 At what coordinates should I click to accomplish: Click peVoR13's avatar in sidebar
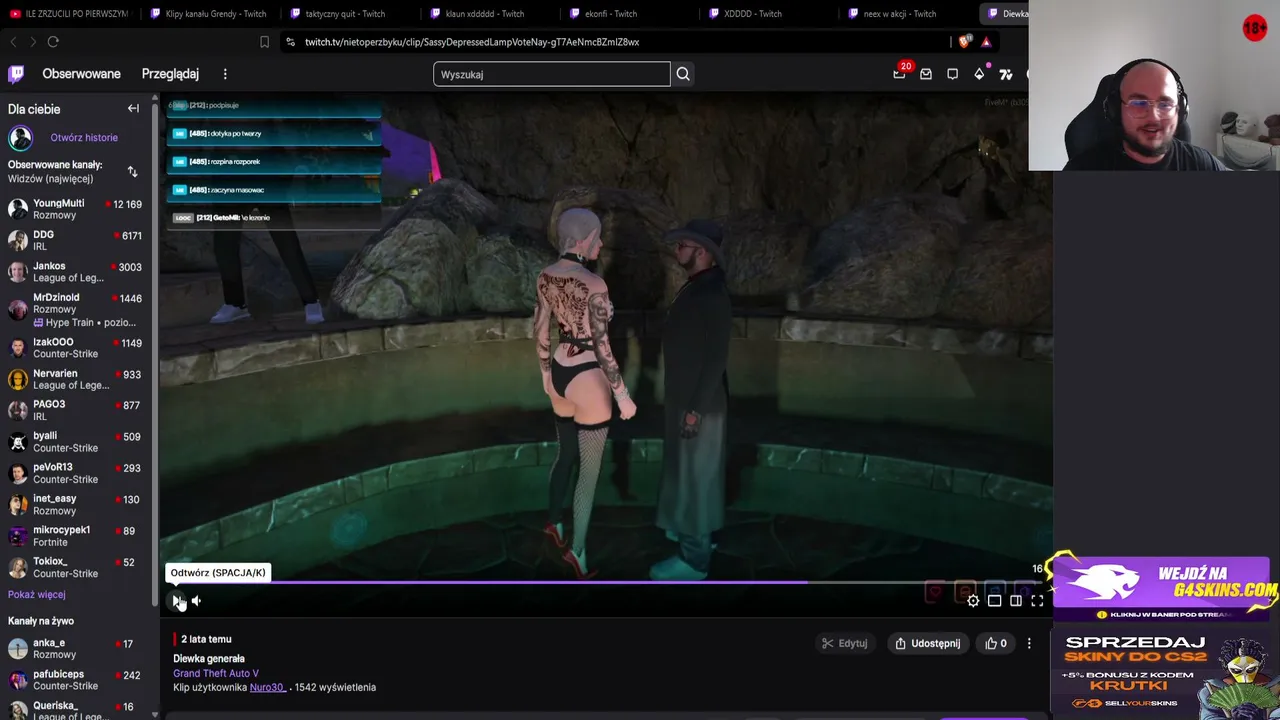[18, 473]
